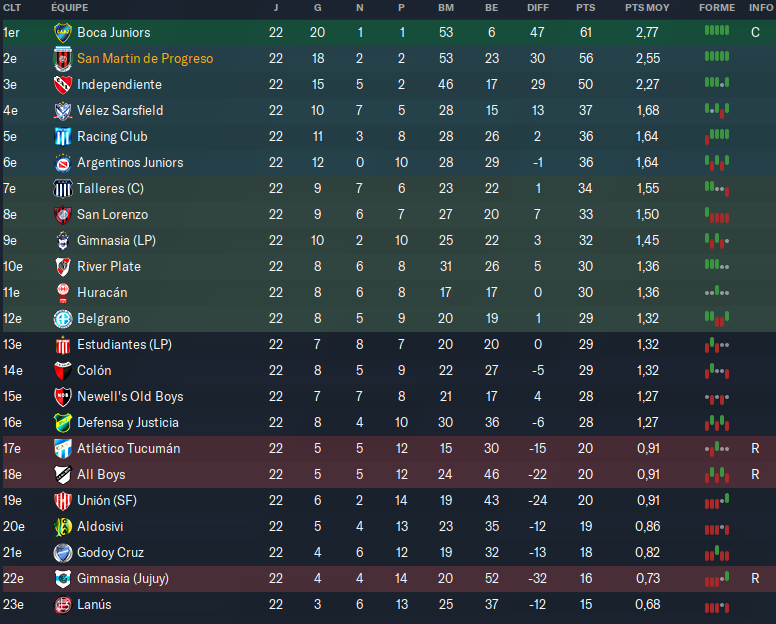The width and height of the screenshot is (776, 624).
Task: Click the Racing Club crest icon
Action: [62, 137]
